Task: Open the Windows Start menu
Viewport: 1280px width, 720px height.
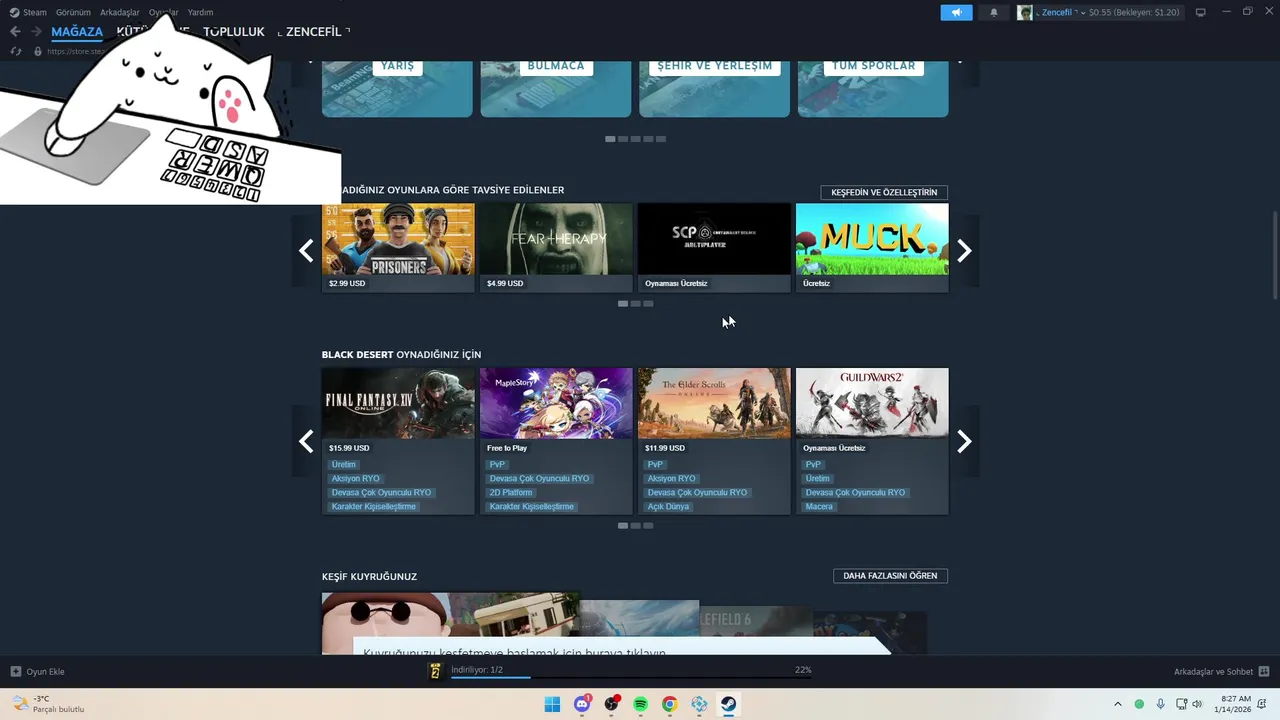Action: 552,704
